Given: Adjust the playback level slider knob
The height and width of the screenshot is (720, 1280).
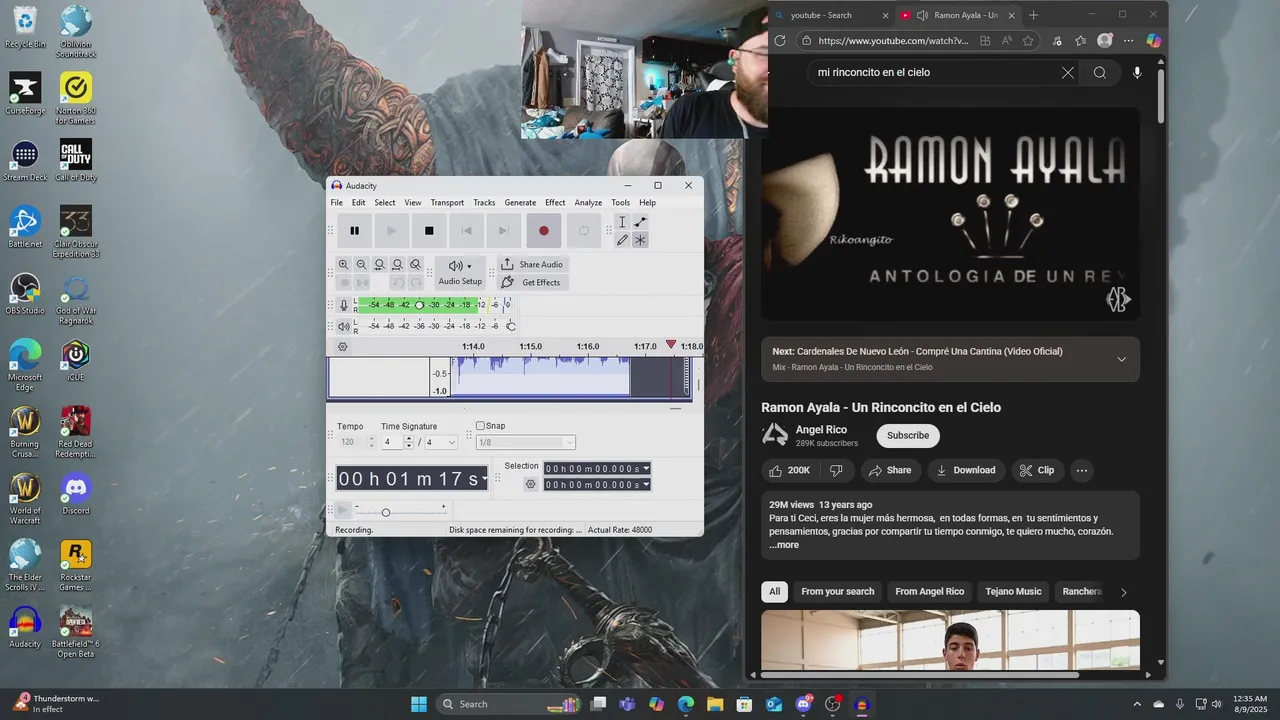Looking at the screenshot, I should click(510, 326).
